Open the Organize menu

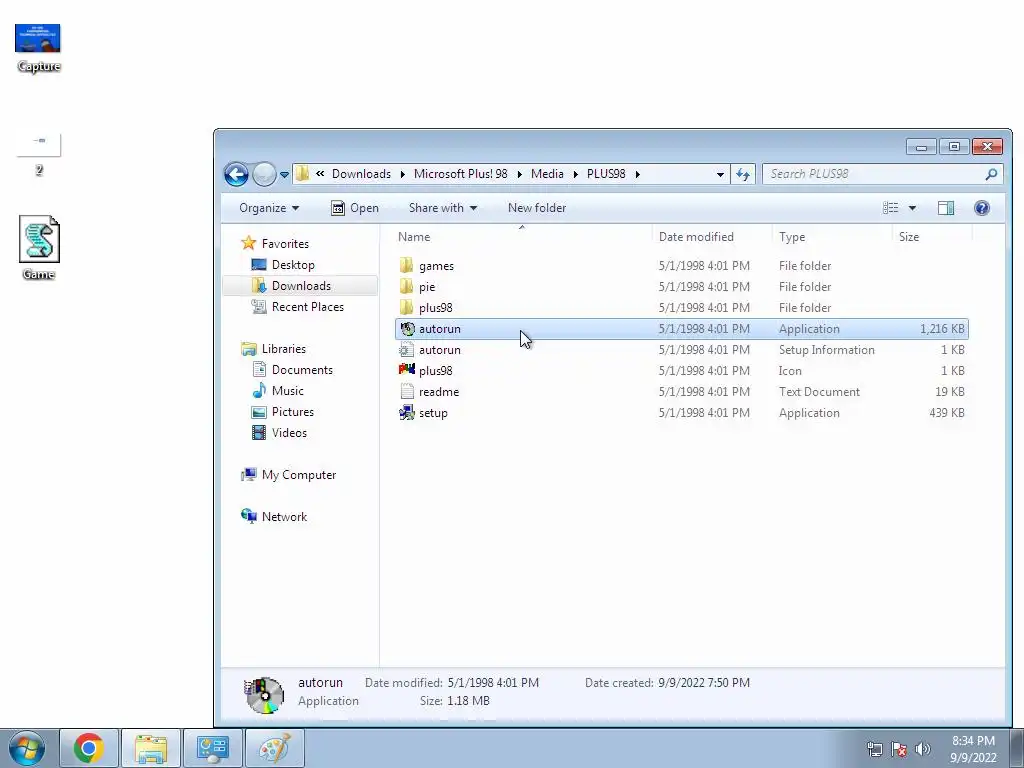pyautogui.click(x=268, y=208)
